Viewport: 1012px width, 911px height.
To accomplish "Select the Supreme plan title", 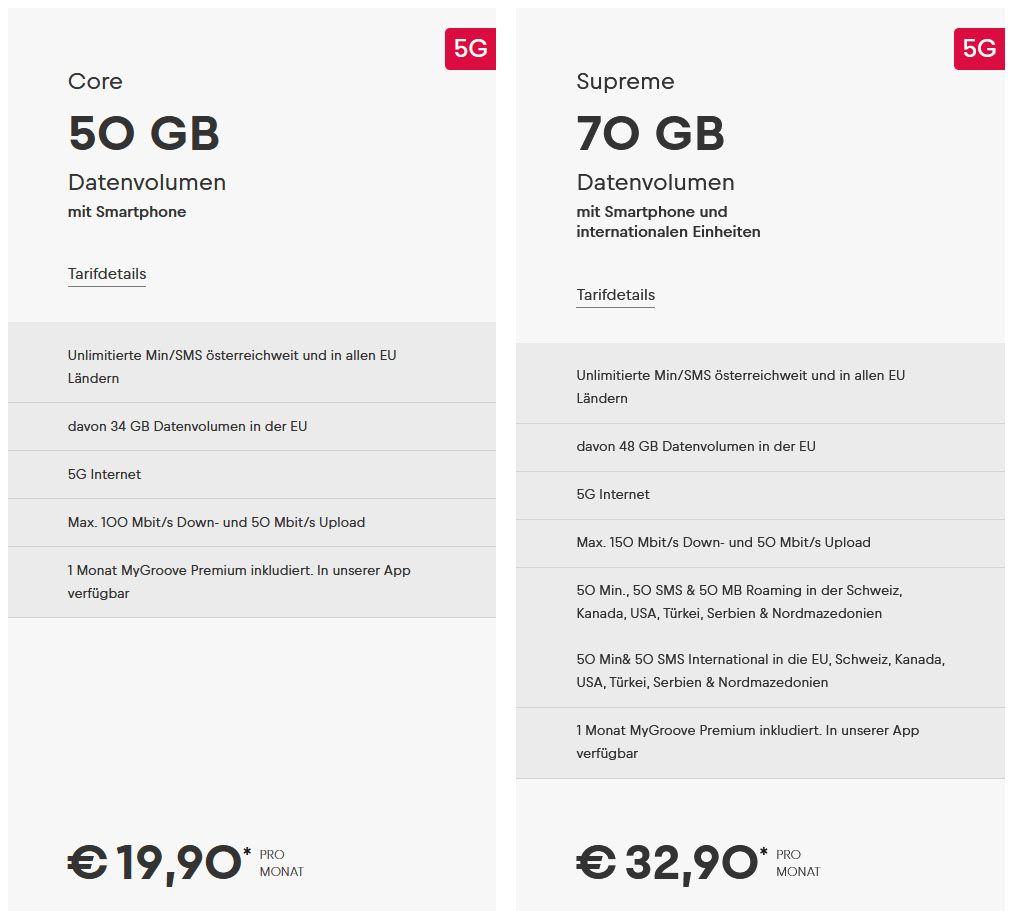I will pos(625,82).
